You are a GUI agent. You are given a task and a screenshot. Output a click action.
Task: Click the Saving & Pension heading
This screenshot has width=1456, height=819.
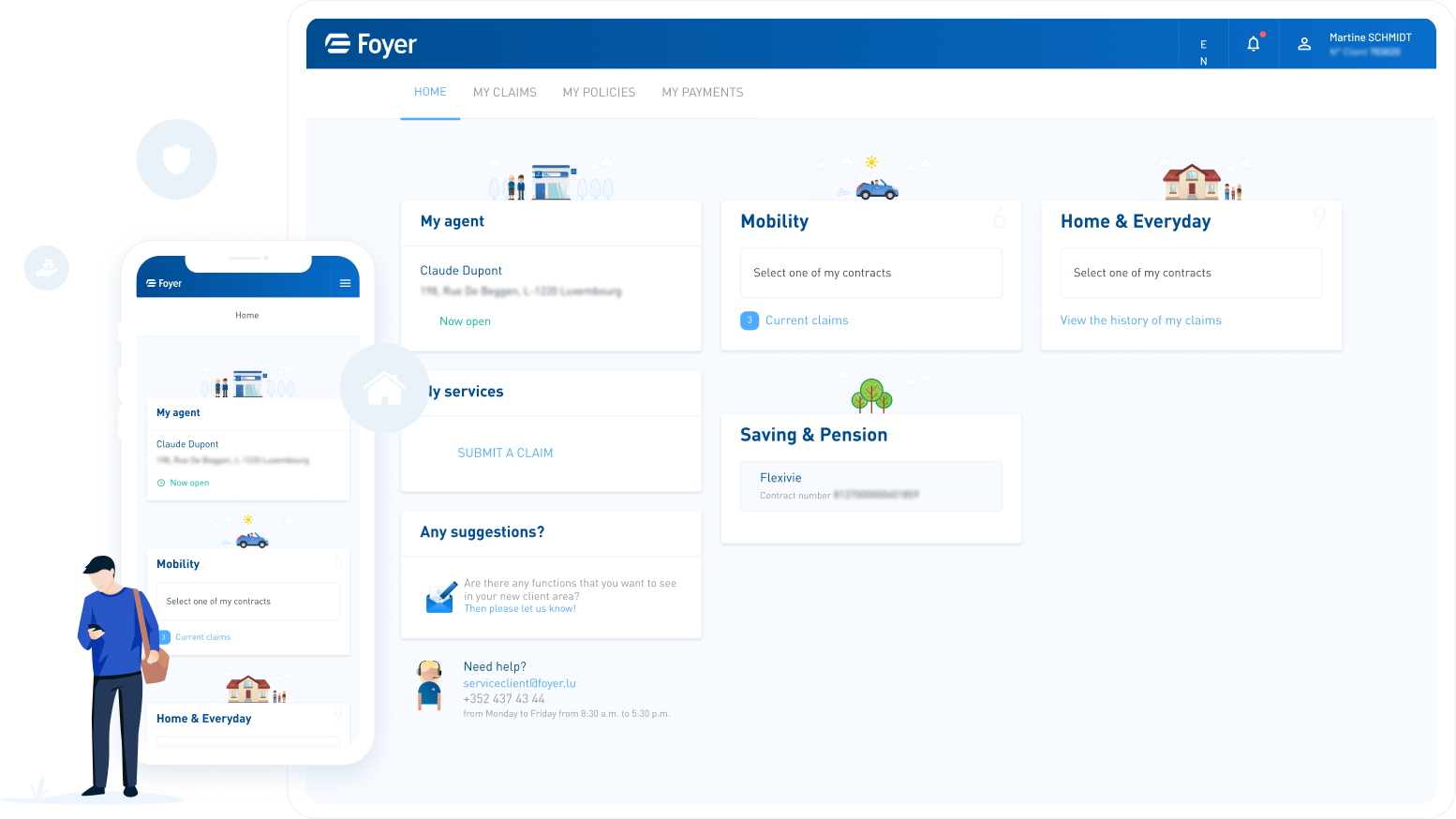[813, 435]
